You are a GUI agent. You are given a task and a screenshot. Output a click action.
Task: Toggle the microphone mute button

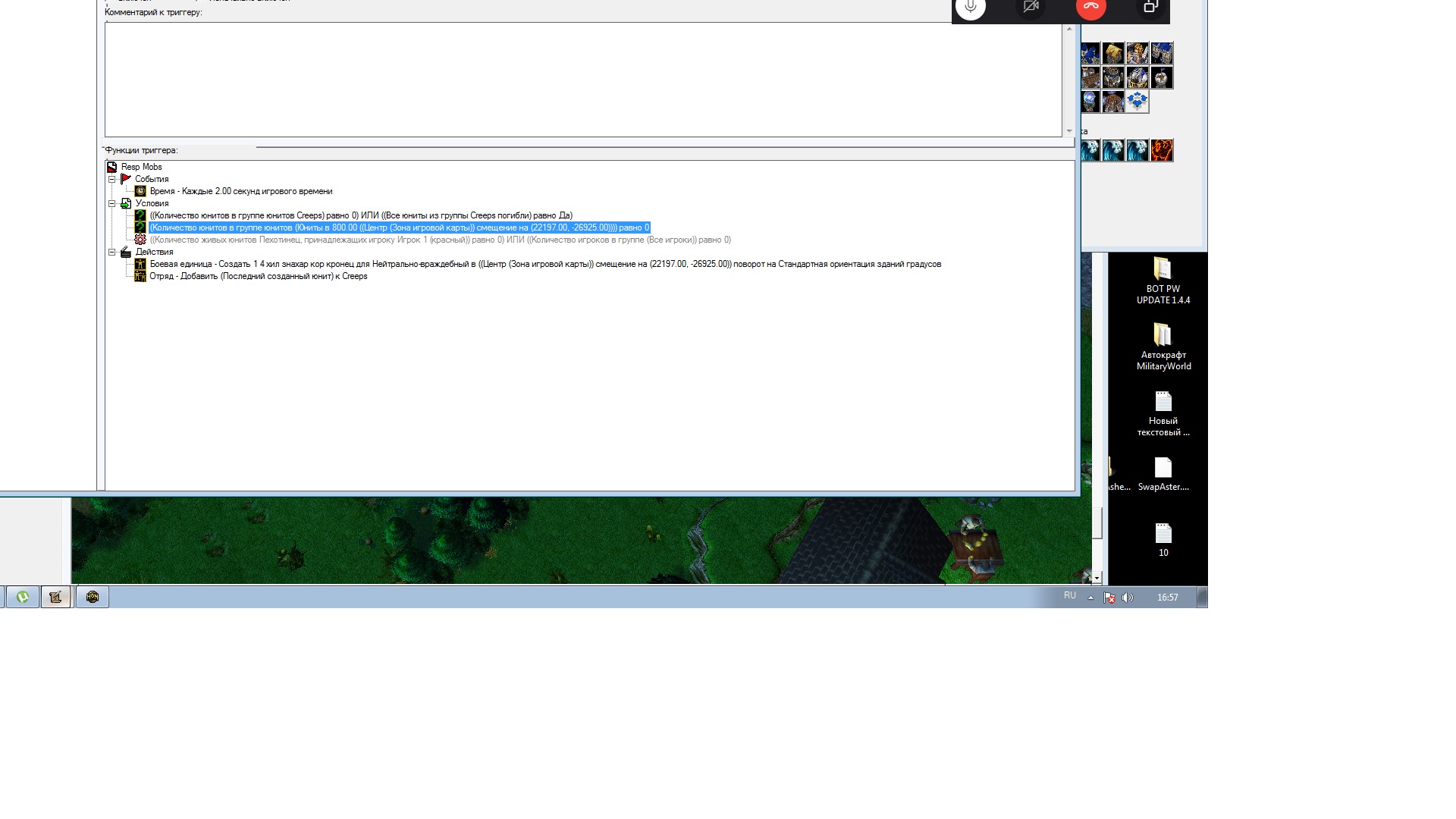click(x=970, y=8)
